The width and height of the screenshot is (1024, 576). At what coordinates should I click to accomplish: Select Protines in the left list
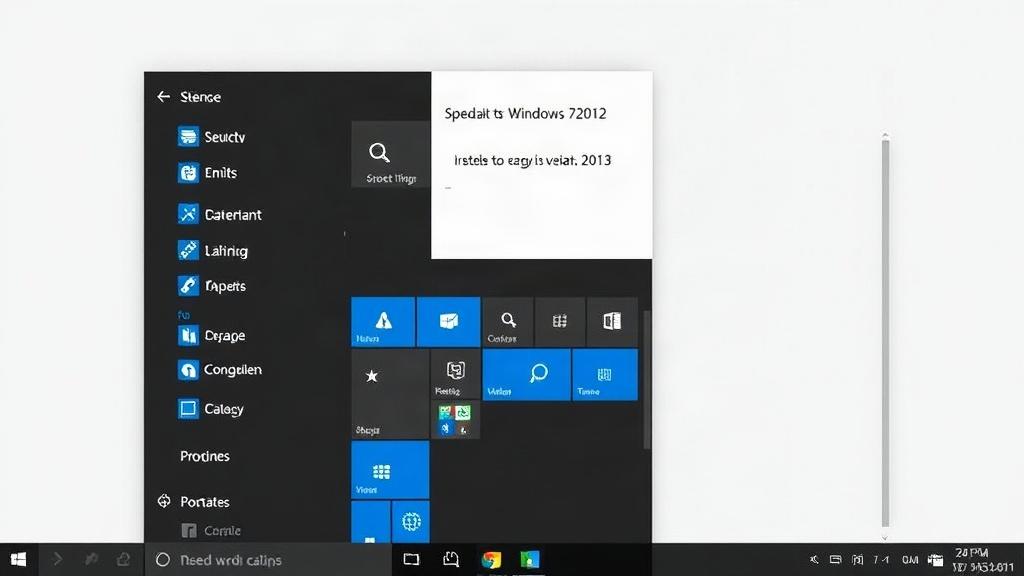(x=204, y=456)
